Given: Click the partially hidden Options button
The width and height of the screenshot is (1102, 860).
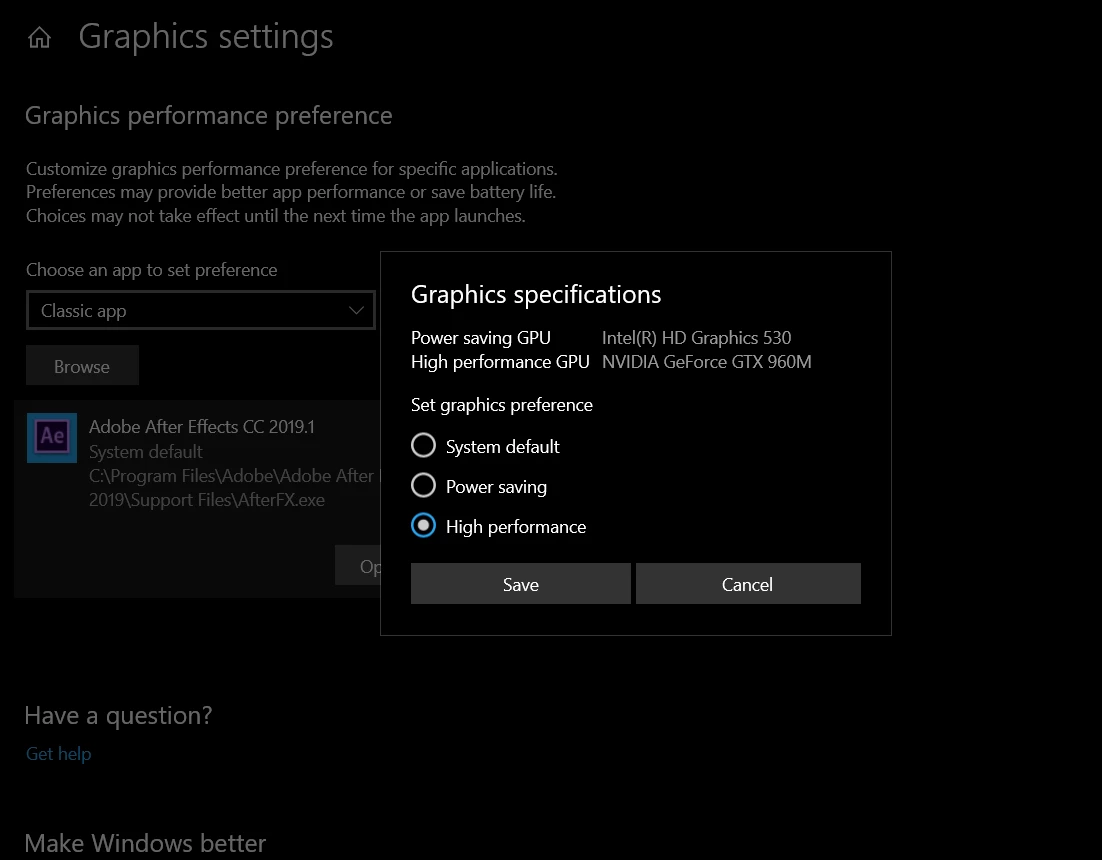Looking at the screenshot, I should click(x=358, y=565).
